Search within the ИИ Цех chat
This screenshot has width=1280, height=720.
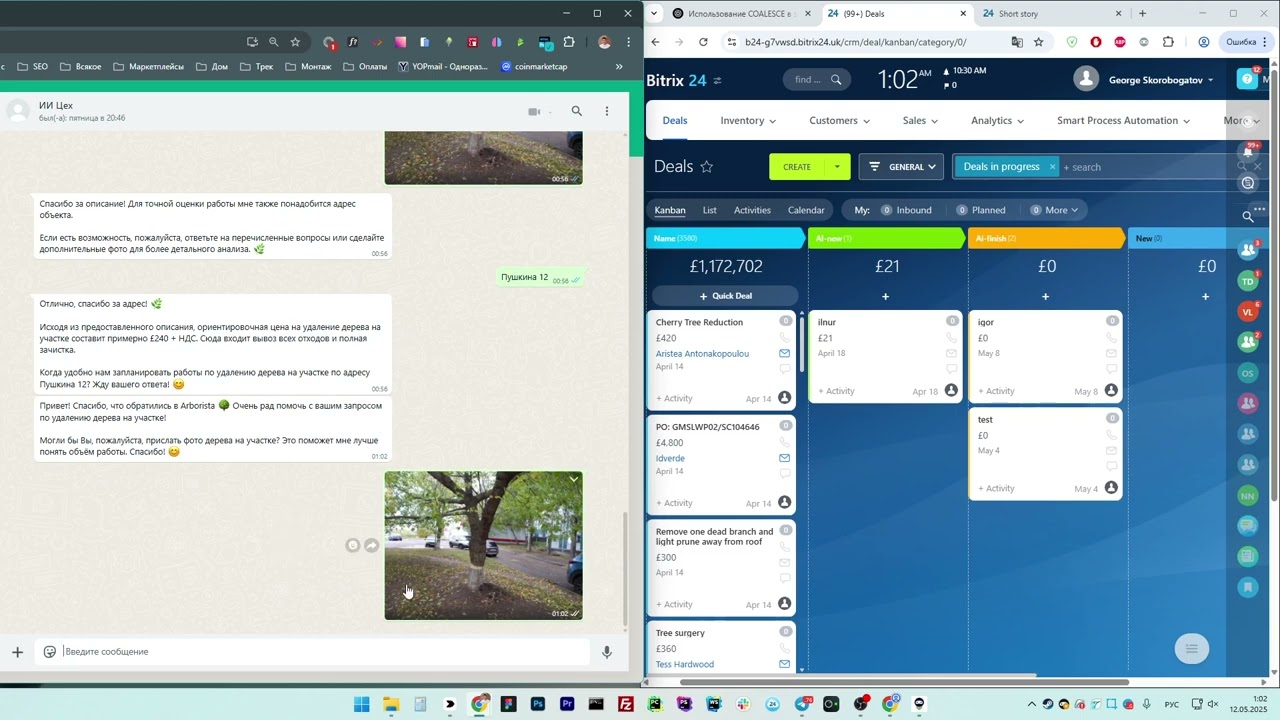pos(576,111)
